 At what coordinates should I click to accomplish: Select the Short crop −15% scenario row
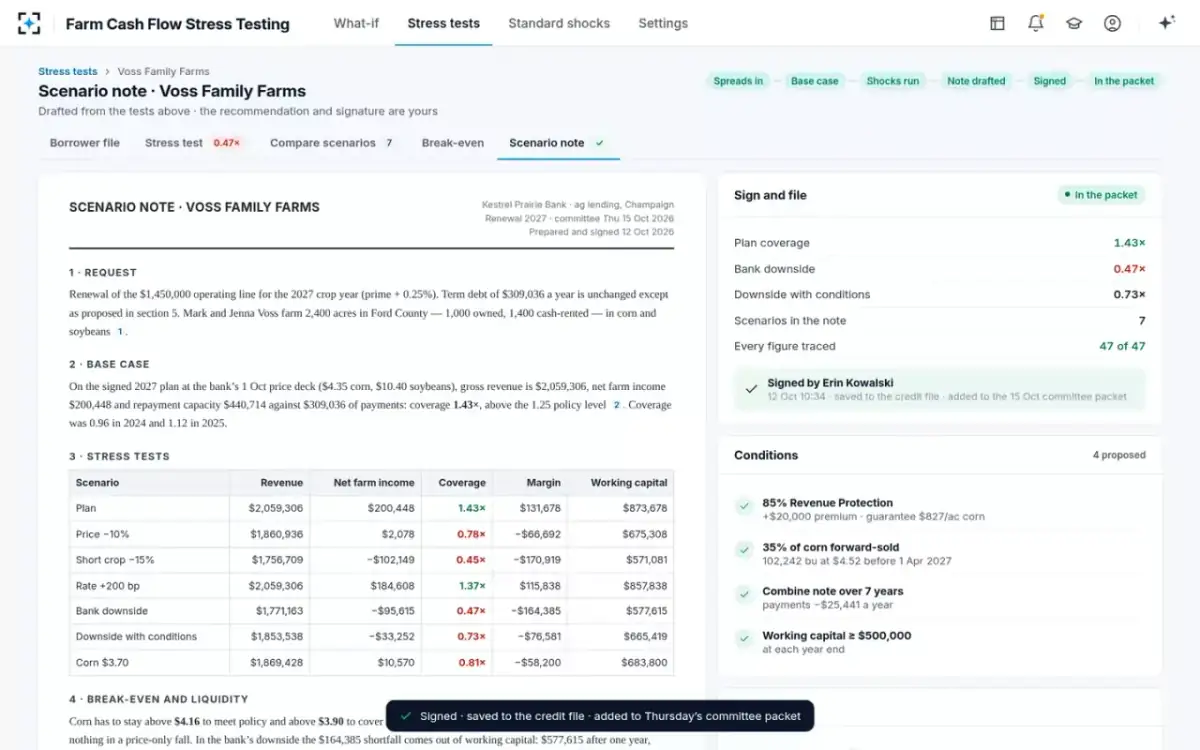(371, 560)
